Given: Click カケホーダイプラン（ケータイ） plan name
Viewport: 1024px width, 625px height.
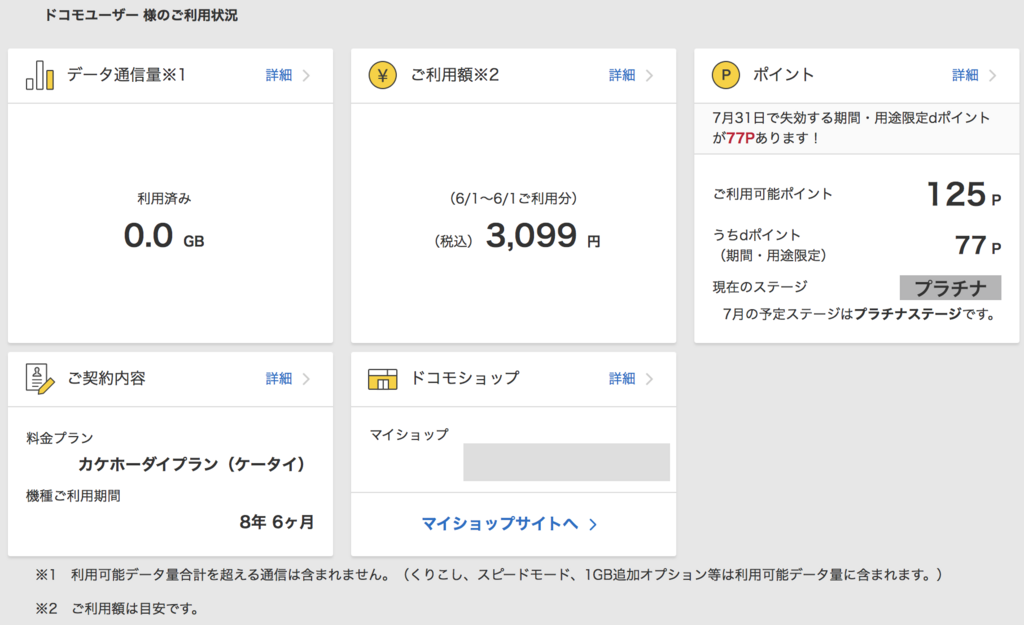Looking at the screenshot, I should (192, 464).
